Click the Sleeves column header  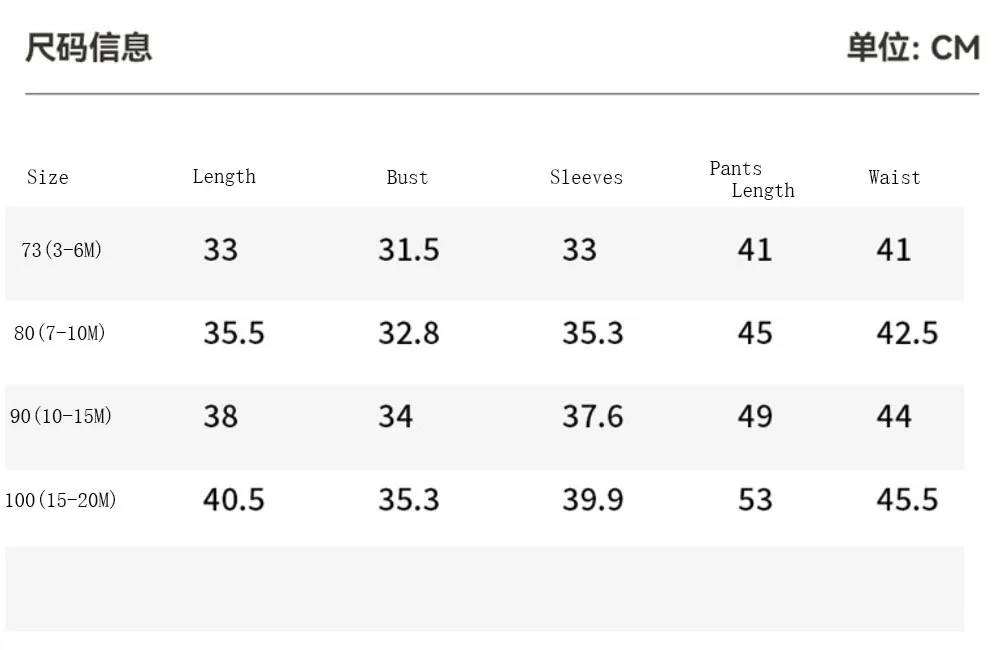point(586,177)
